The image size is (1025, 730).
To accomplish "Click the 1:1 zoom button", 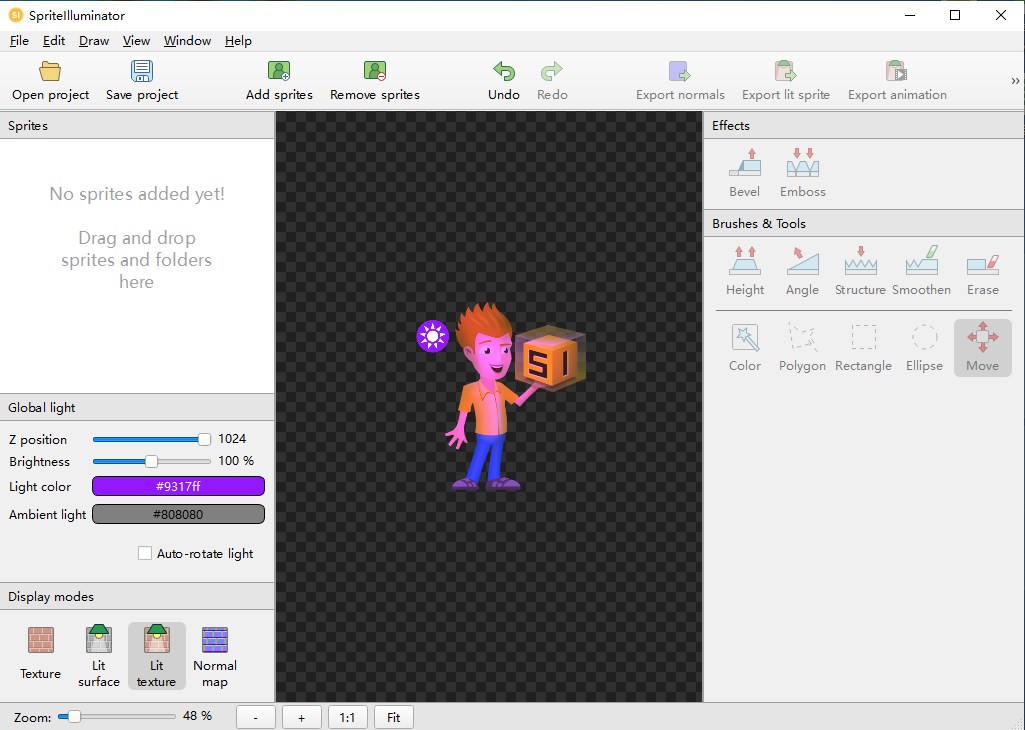I will [x=347, y=717].
